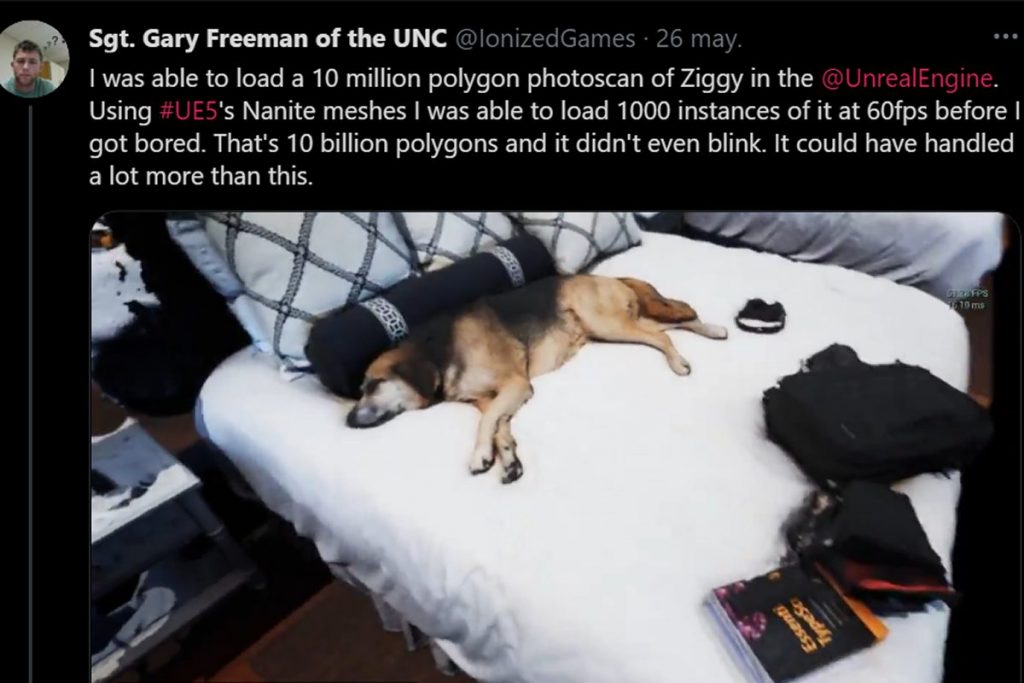Viewport: 1024px width, 683px height.
Task: Click the small black mask on the bed
Action: [760, 315]
